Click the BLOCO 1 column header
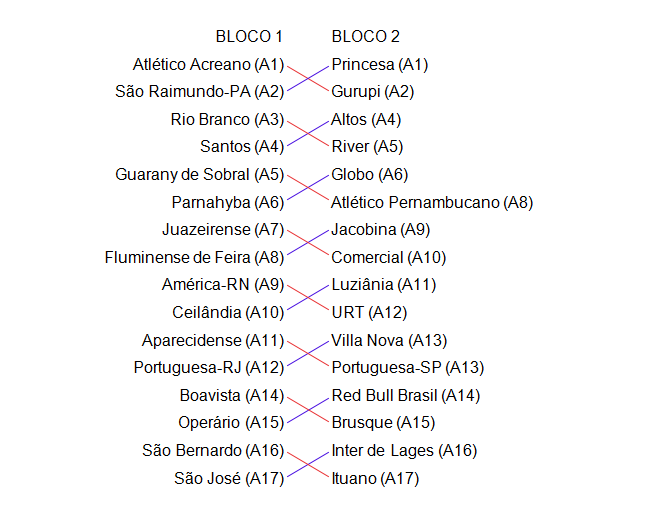This screenshot has height=522, width=658. point(249,37)
